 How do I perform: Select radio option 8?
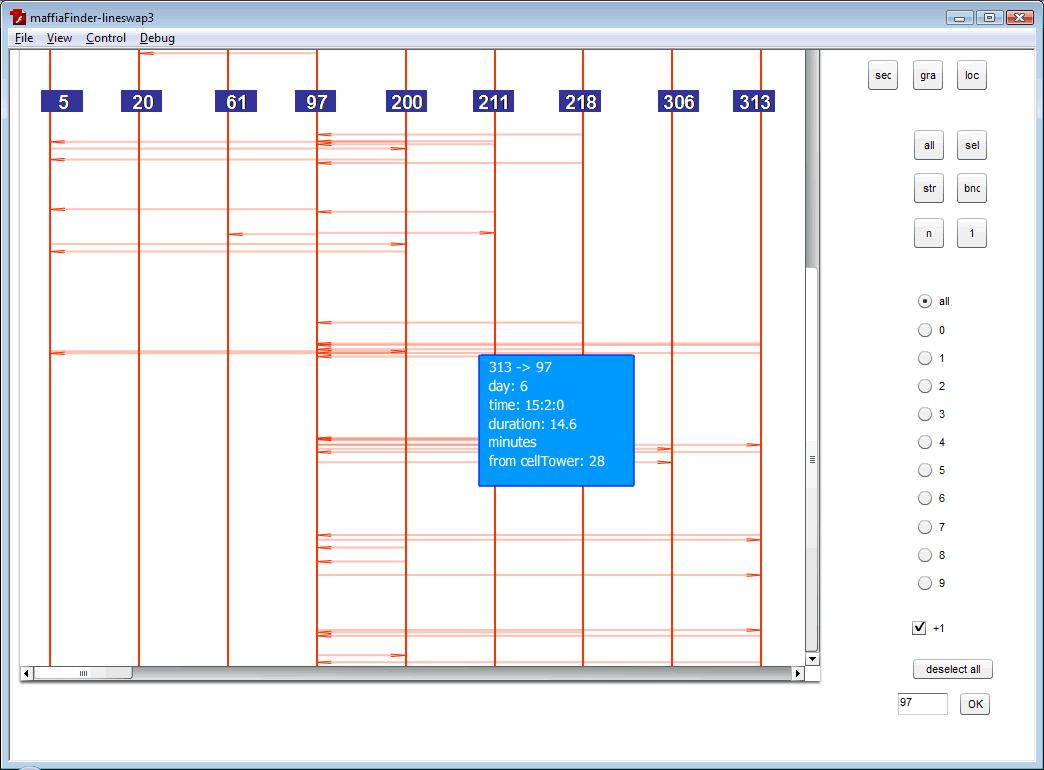[925, 555]
